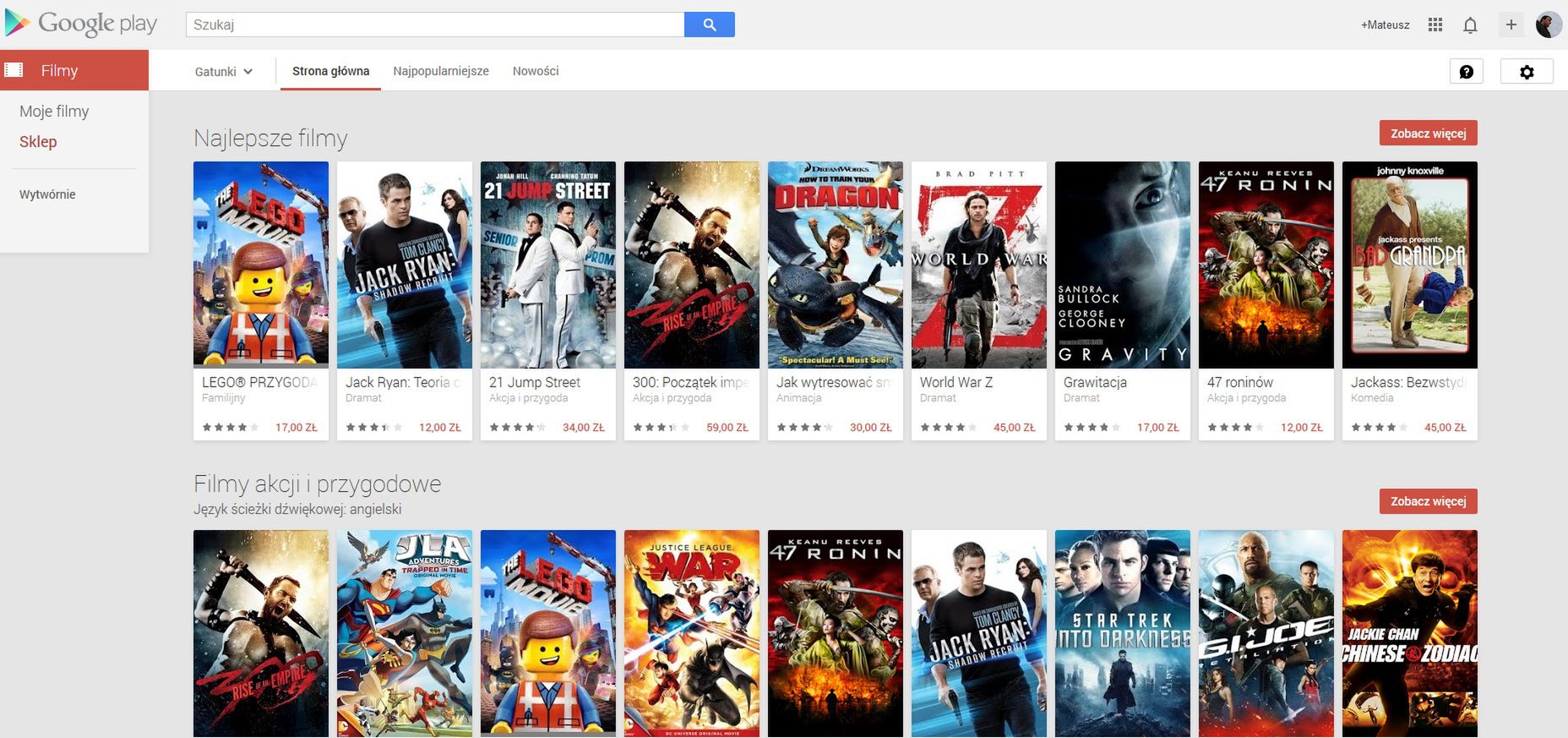Click the blue search magnifier button
Image resolution: width=1568 pixels, height=738 pixels.
pos(710,25)
